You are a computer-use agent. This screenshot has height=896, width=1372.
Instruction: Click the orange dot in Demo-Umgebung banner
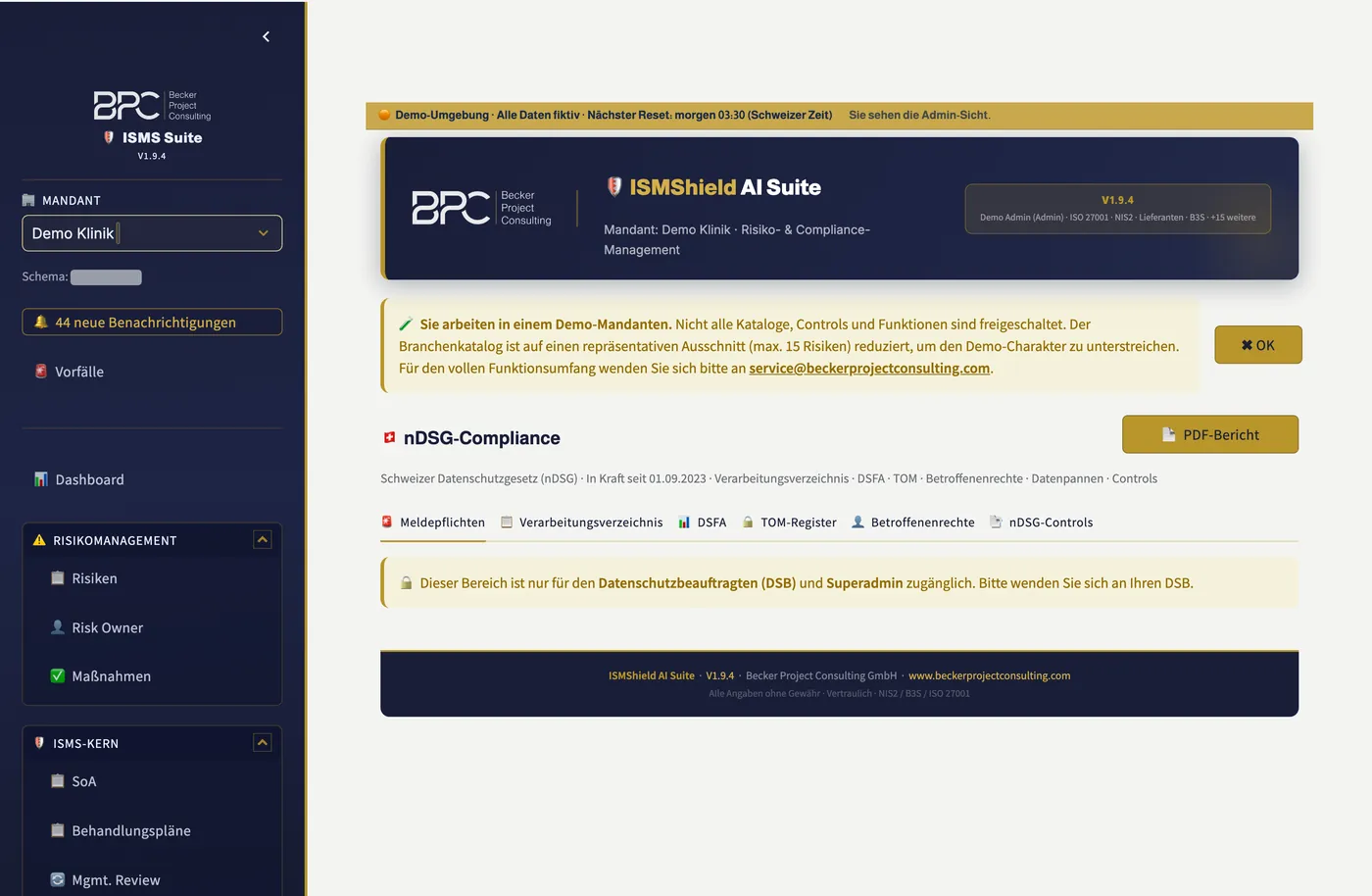pos(384,115)
